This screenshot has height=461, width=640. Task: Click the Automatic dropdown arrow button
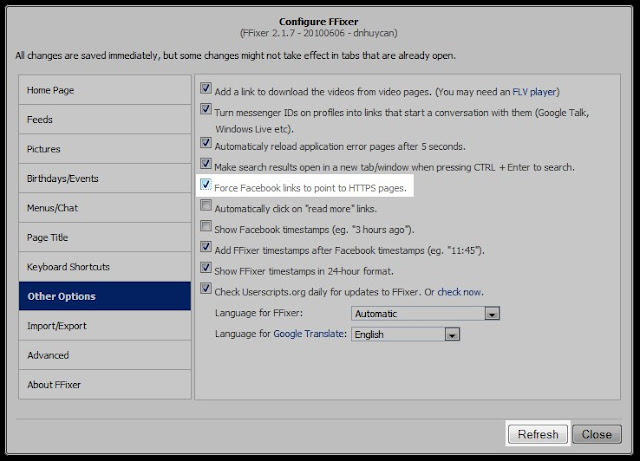pyautogui.click(x=492, y=314)
